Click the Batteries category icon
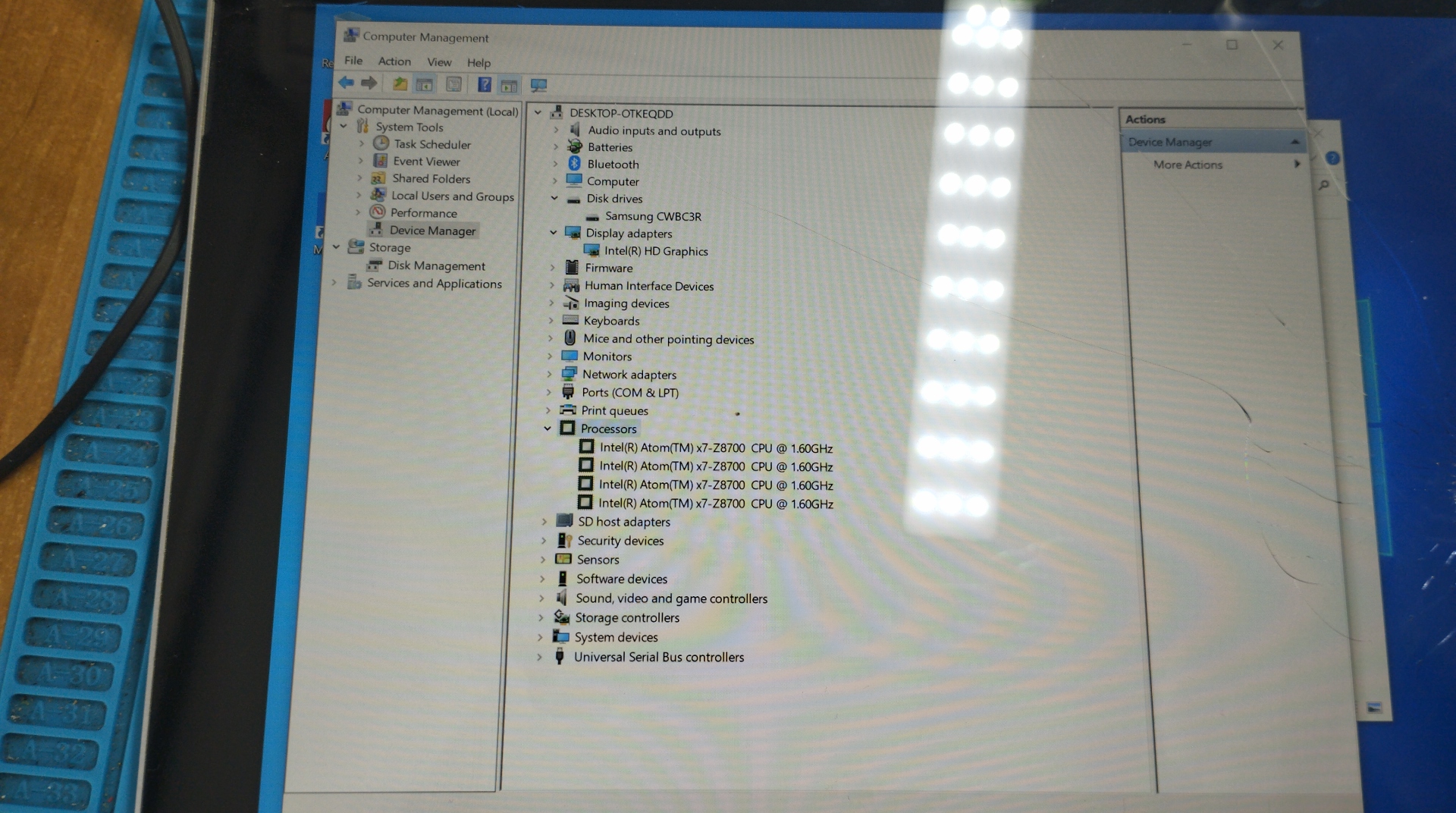Viewport: 1456px width, 813px height. pos(575,146)
